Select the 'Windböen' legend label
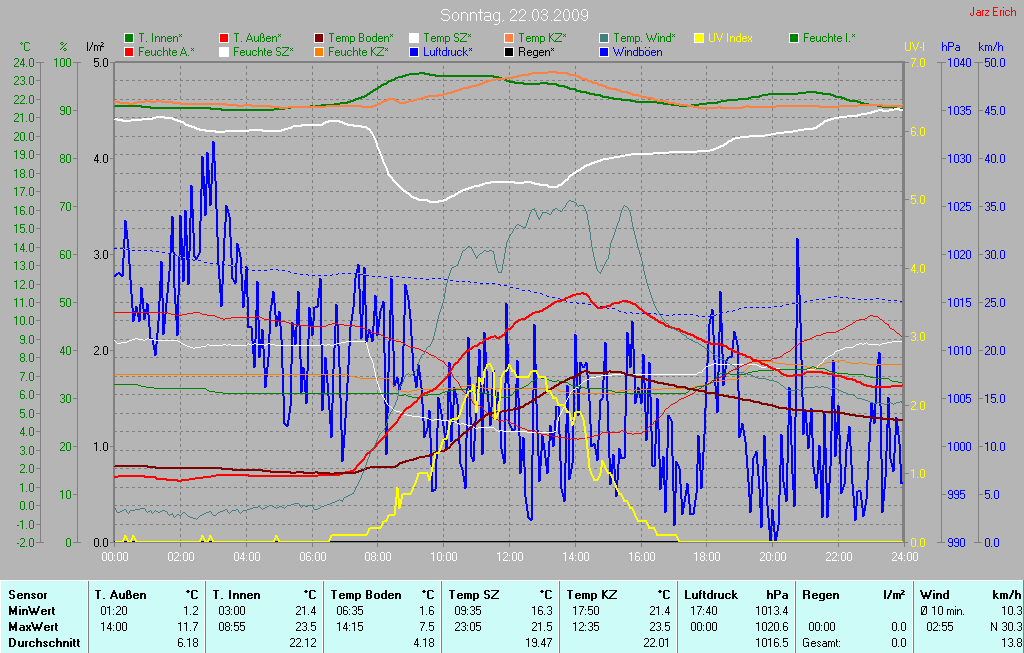1024x653 pixels. (638, 52)
